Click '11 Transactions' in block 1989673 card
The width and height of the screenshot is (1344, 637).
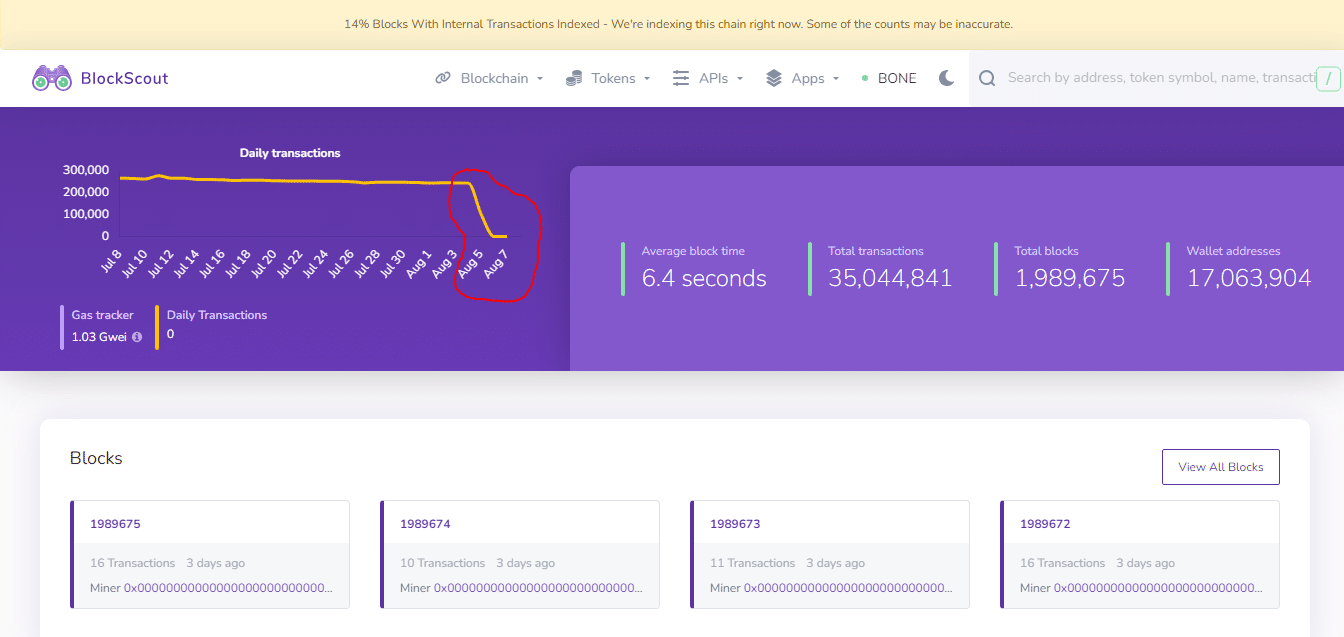click(x=752, y=563)
